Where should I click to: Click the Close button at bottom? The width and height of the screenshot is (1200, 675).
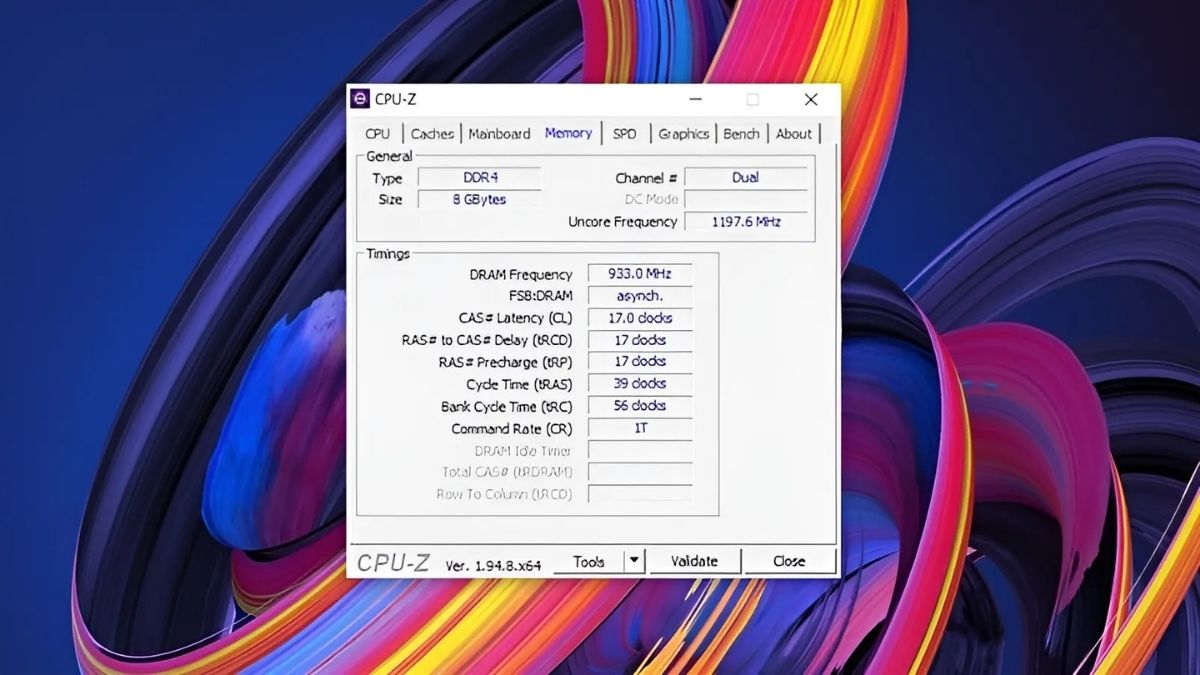[x=789, y=561]
